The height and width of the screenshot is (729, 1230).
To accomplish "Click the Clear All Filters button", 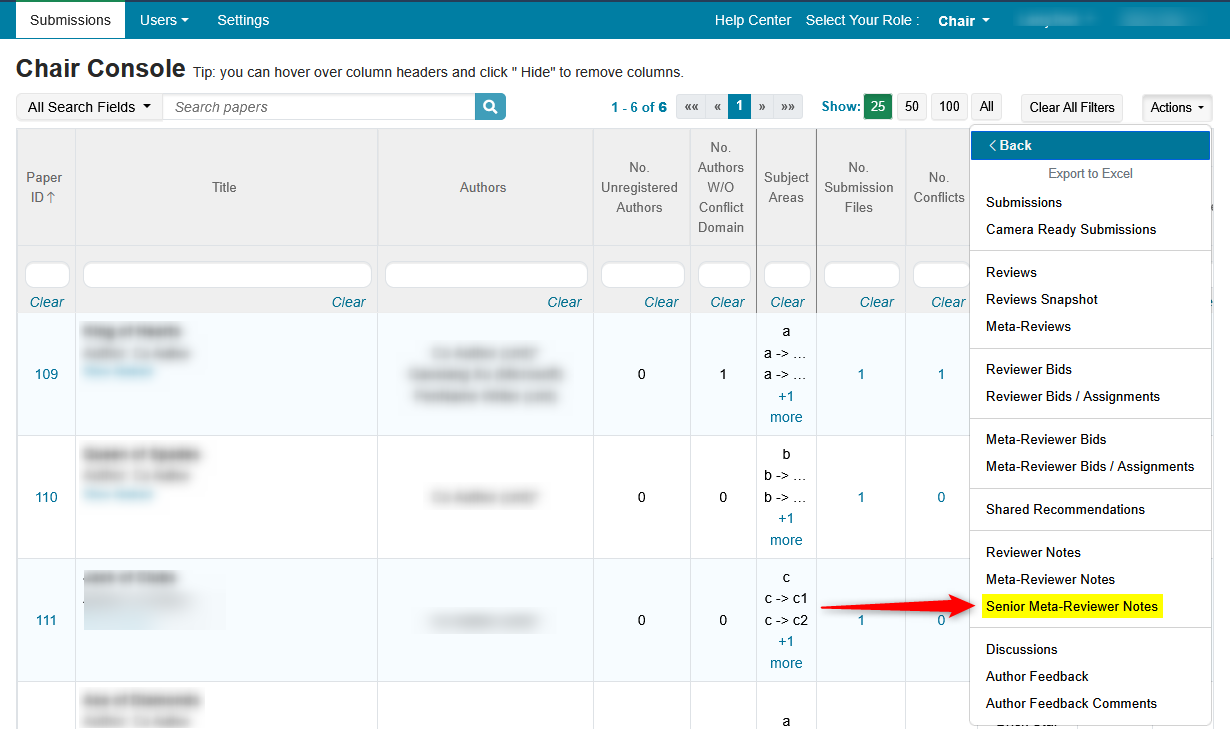I will coord(1072,108).
